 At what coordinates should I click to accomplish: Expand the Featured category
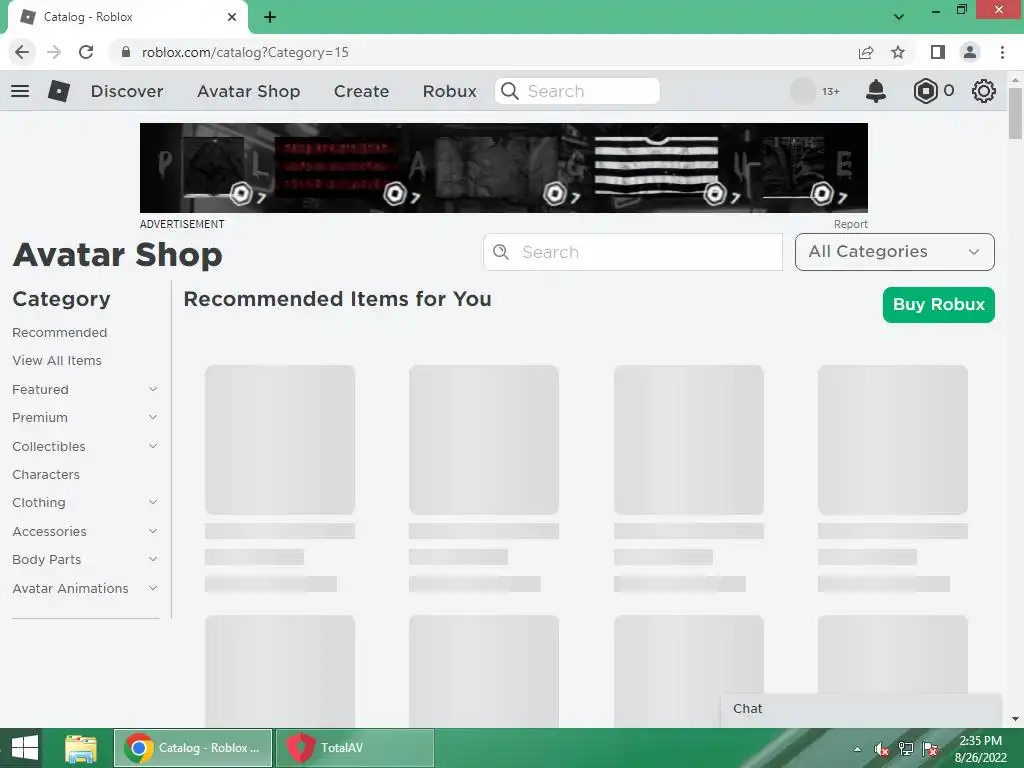[153, 389]
